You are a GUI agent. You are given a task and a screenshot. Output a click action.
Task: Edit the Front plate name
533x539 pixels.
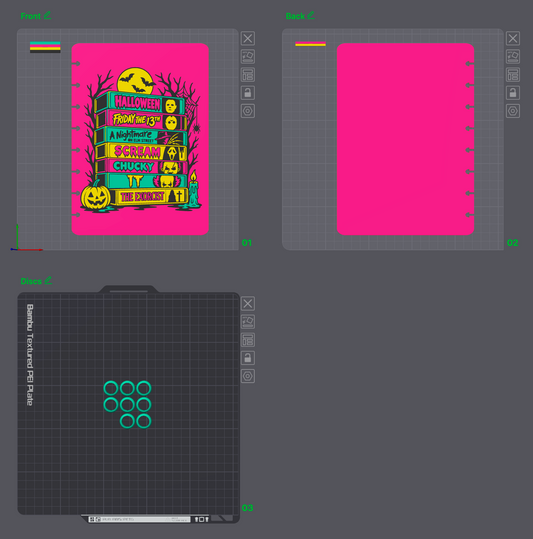[48, 15]
